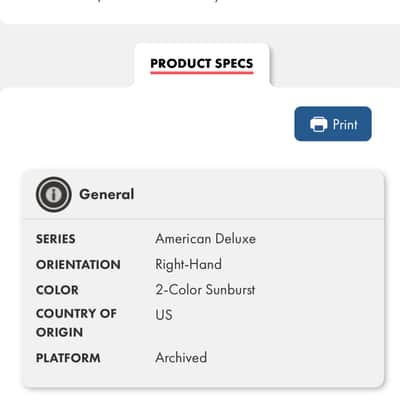Click the COUNTRY OF ORIGIN label

coord(76,323)
